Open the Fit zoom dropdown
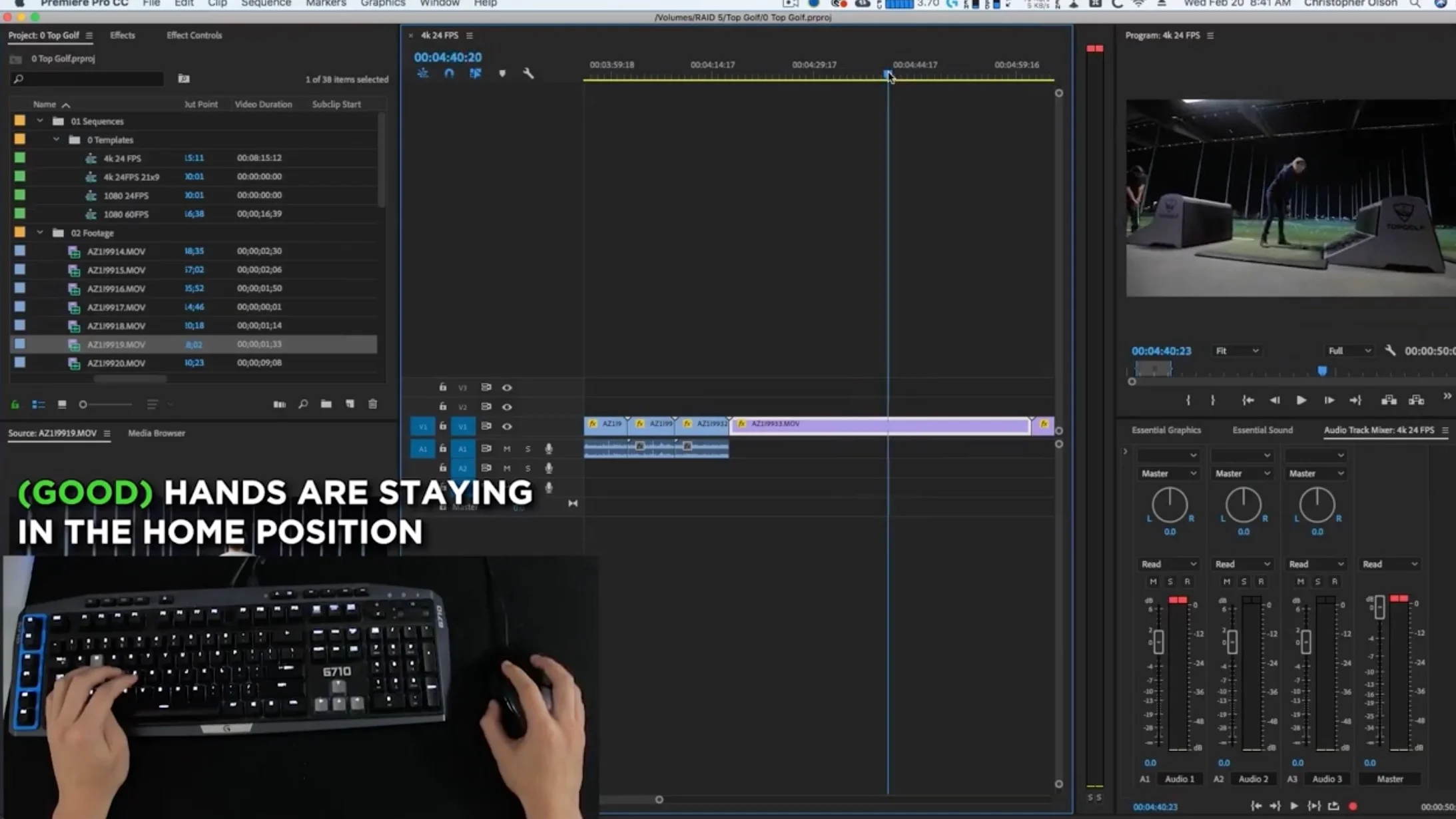The height and width of the screenshot is (819, 1456). [x=1236, y=350]
